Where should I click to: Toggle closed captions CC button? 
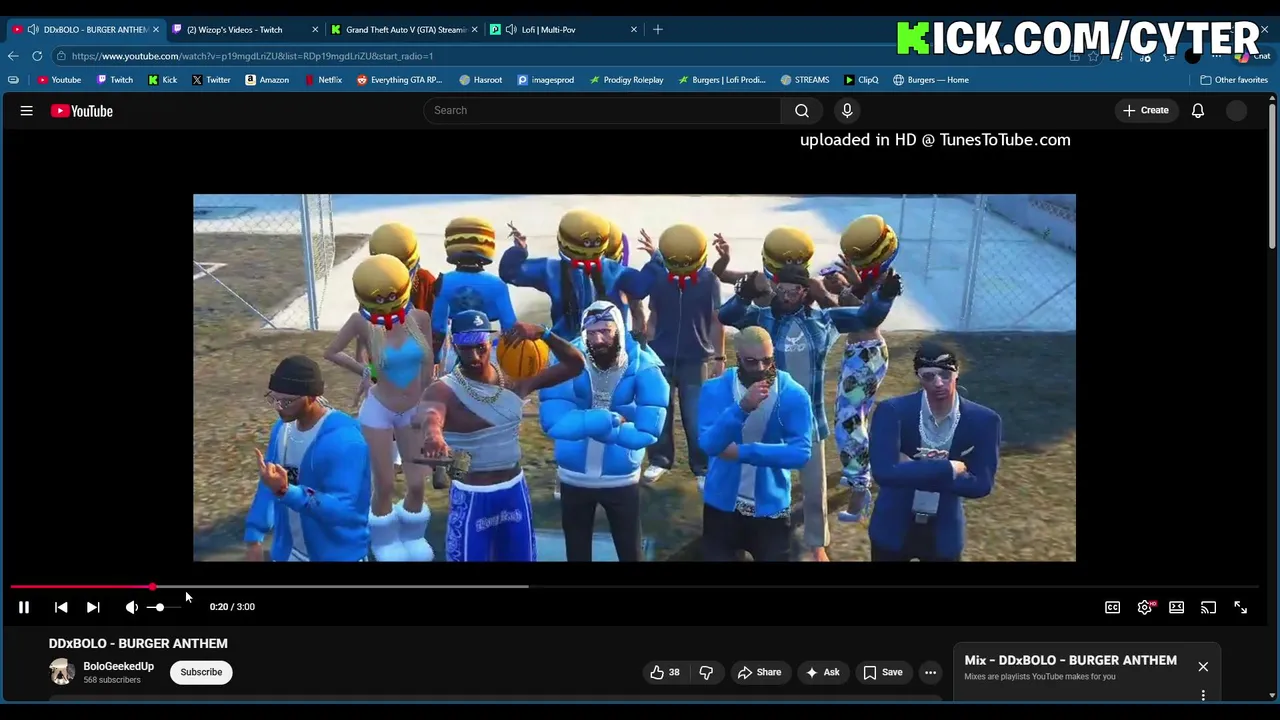click(x=1112, y=607)
